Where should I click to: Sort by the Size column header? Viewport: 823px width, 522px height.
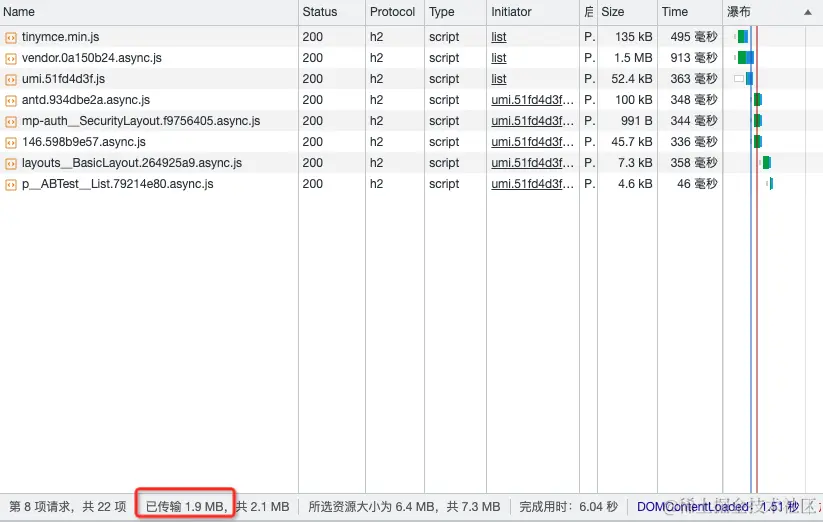[x=627, y=12]
